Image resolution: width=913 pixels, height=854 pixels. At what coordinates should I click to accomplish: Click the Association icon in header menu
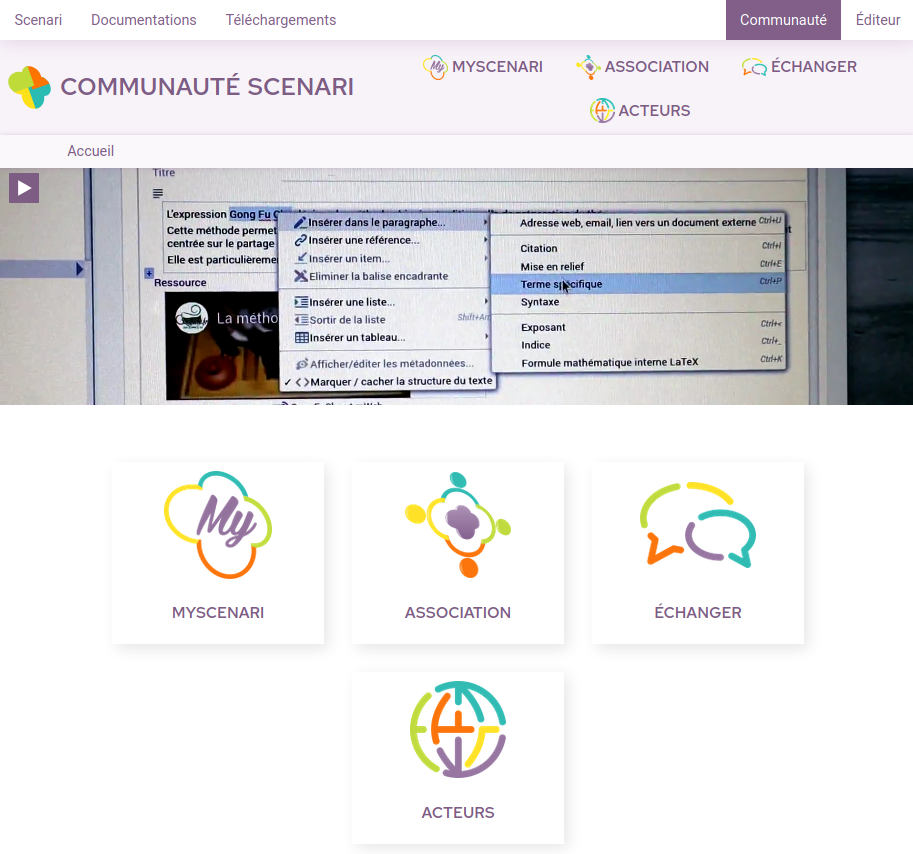(x=588, y=67)
